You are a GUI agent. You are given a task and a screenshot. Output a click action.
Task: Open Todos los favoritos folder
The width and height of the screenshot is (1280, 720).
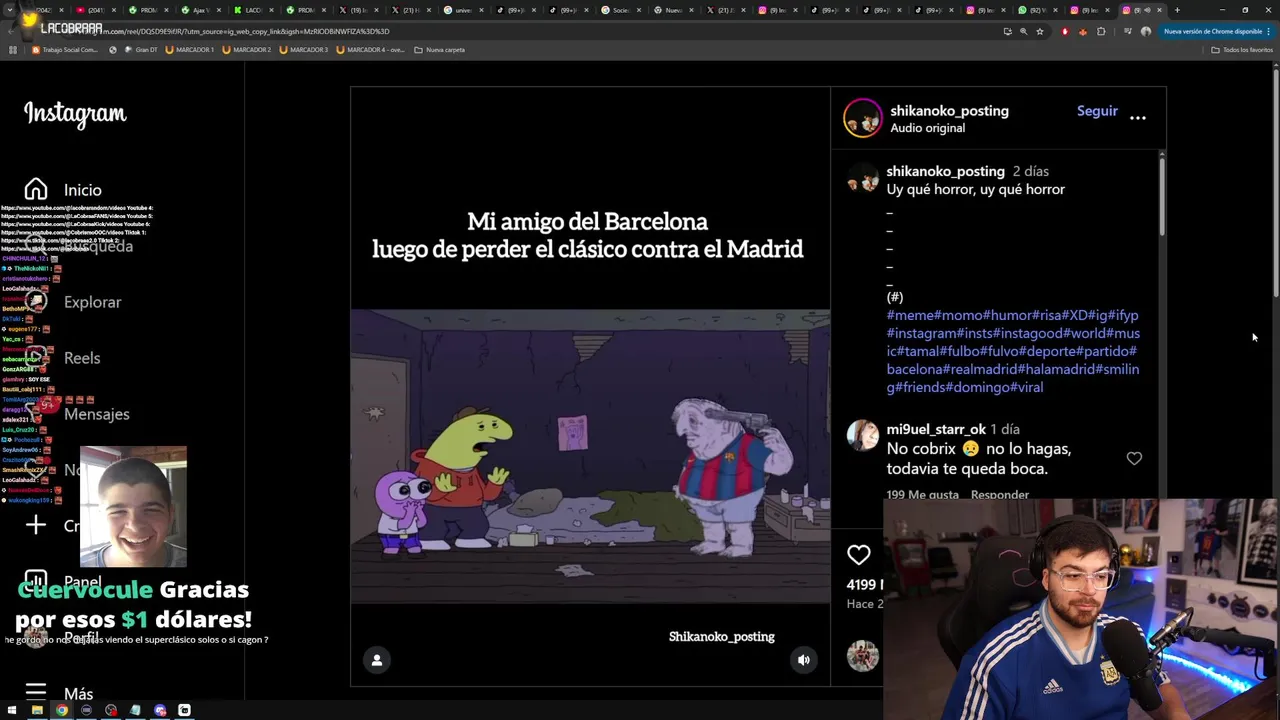point(1241,49)
